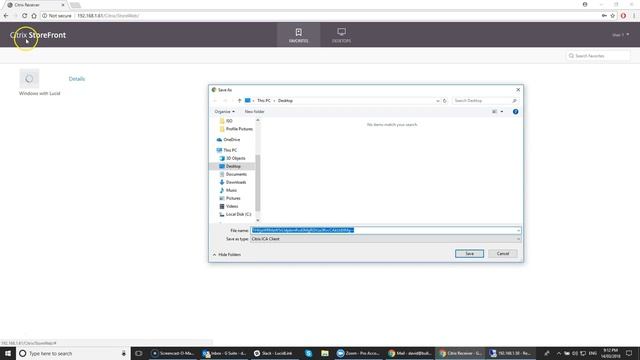Open Task View in taskbar
The image size is (640, 360).
click(x=139, y=353)
